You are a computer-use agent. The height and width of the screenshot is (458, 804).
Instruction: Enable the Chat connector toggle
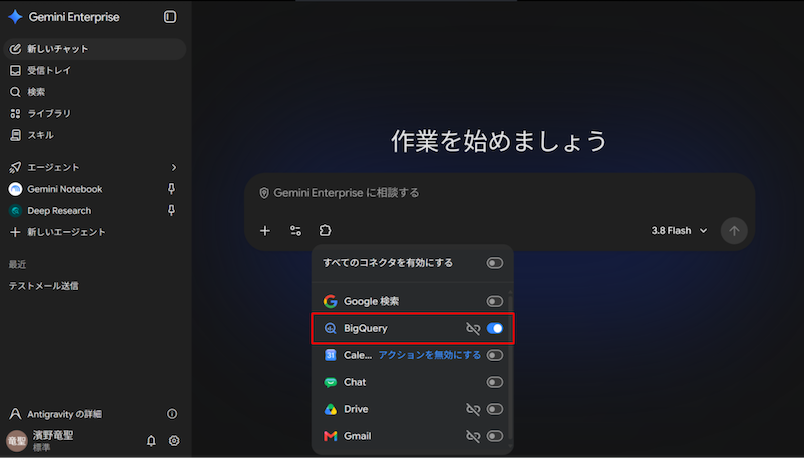(x=495, y=382)
